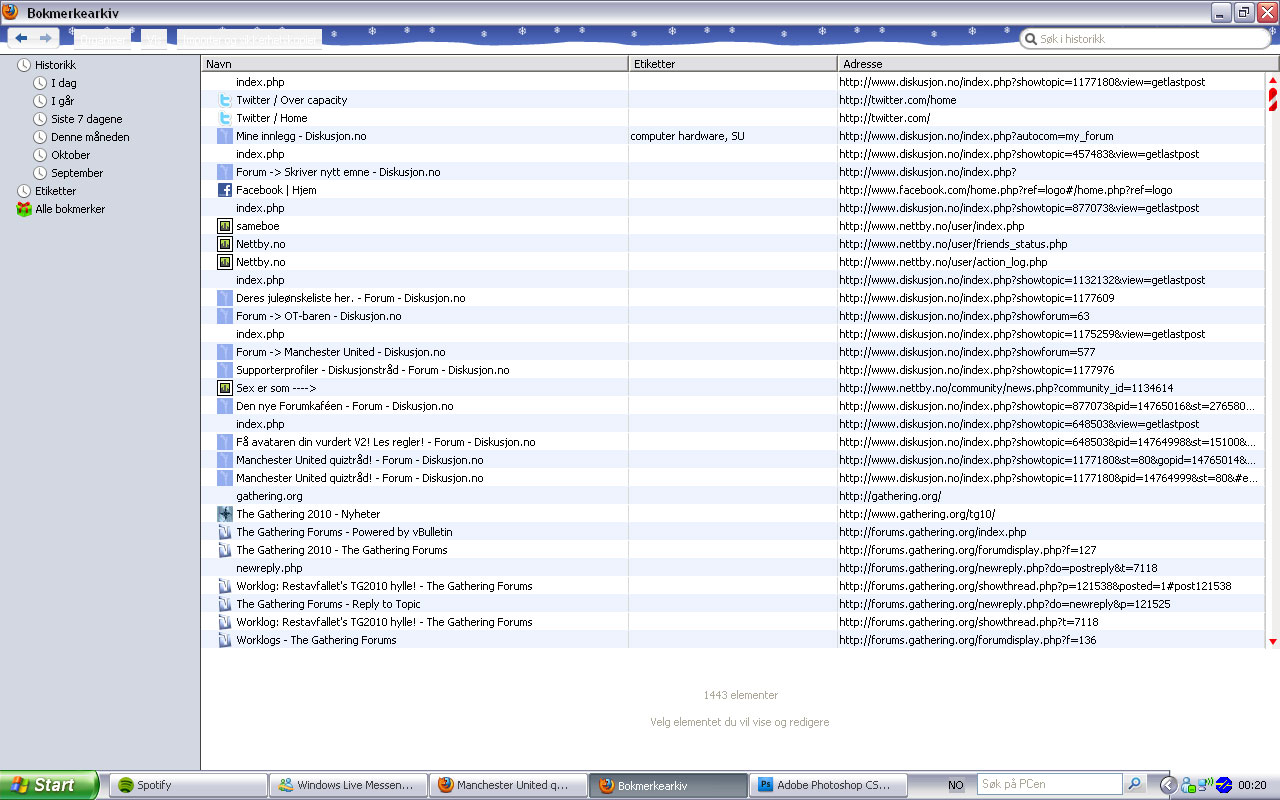Focus the Søk på PCen search box

coord(1049,785)
